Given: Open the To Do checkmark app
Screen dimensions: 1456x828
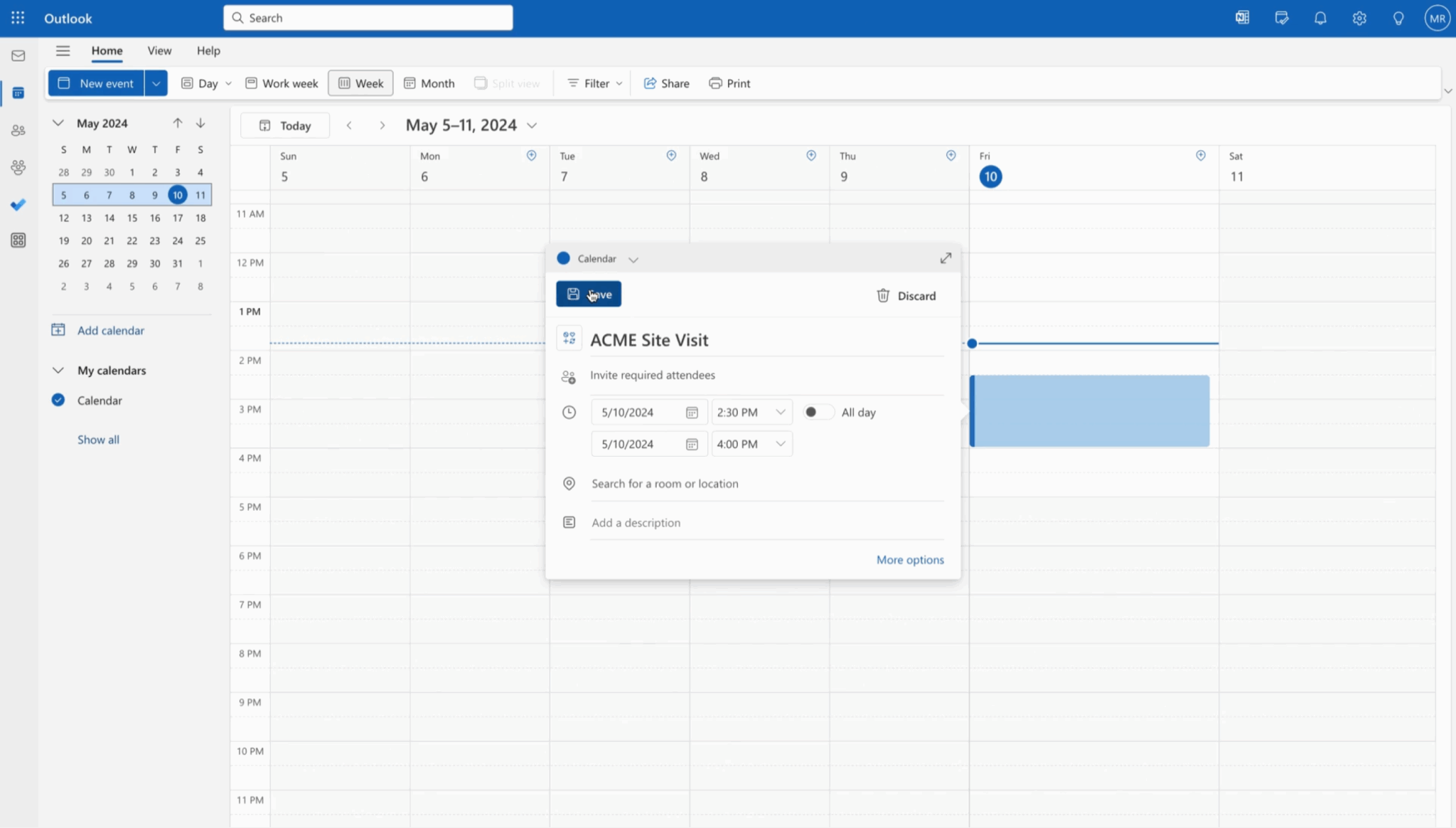Looking at the screenshot, I should click(x=18, y=205).
